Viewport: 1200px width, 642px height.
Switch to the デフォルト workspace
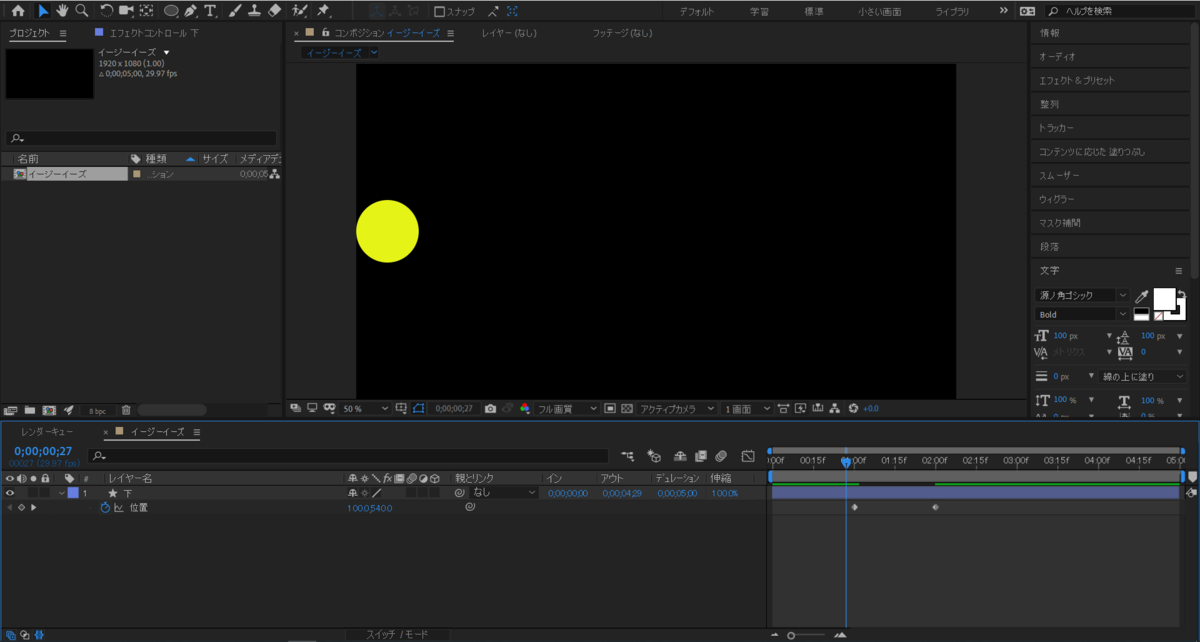coord(696,11)
